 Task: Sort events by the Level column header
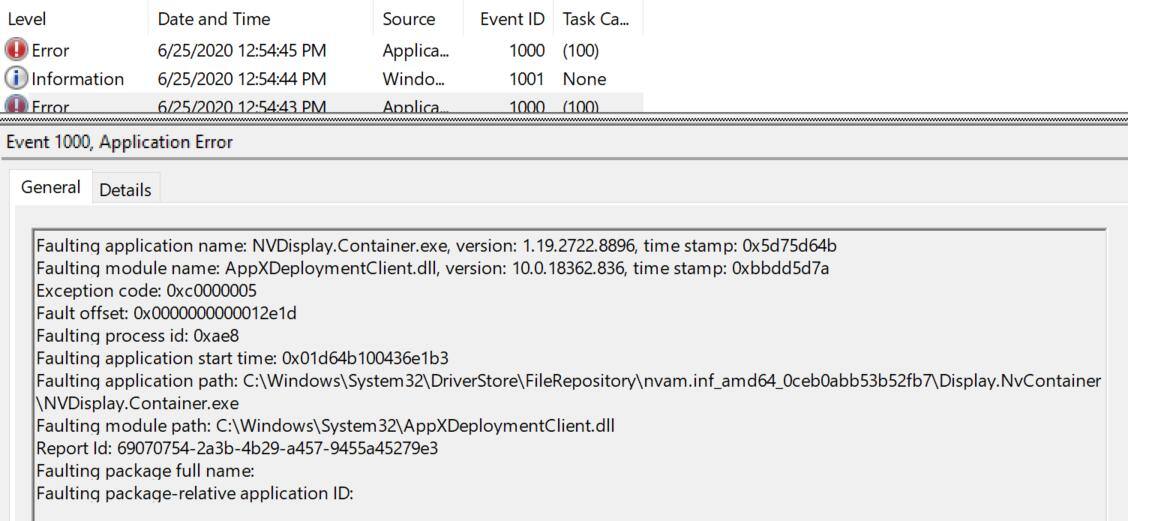(27, 19)
